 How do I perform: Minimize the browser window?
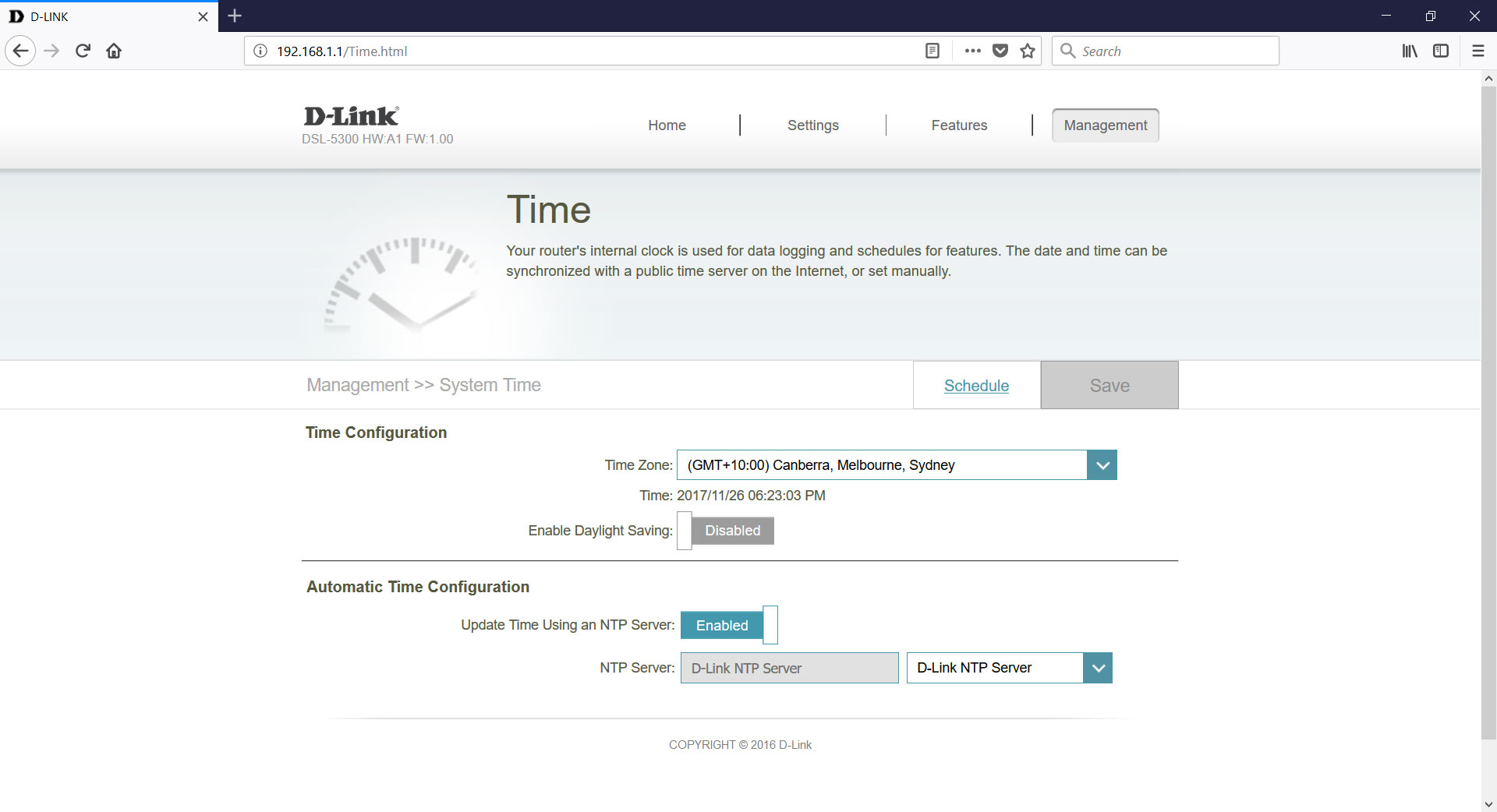coord(1386,16)
